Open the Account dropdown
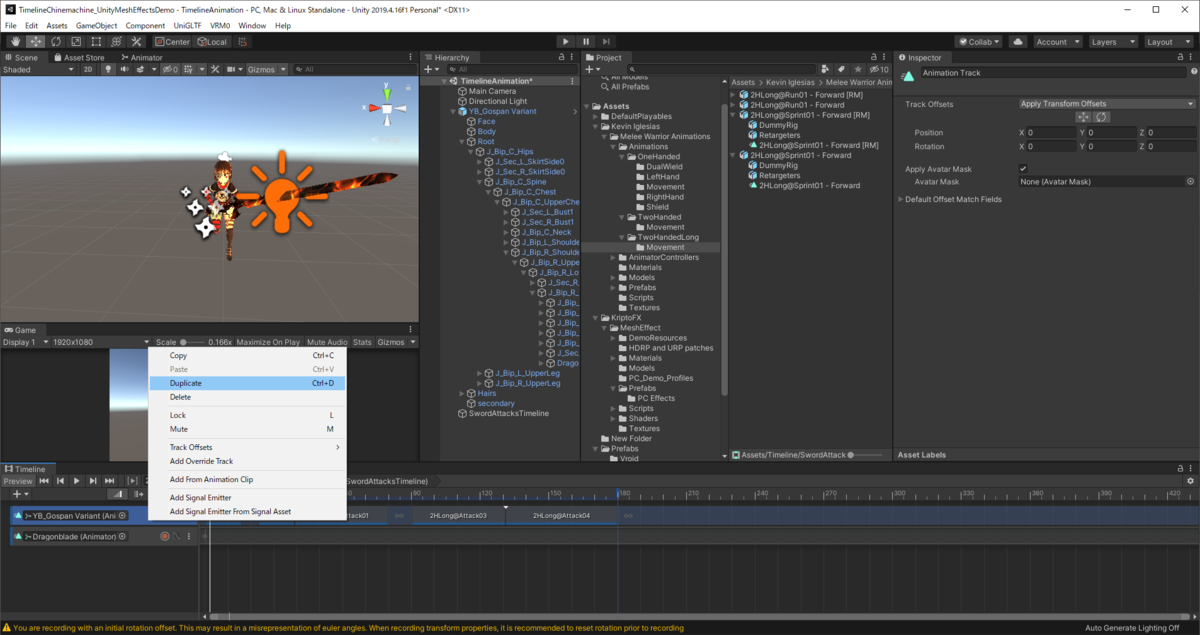The height and width of the screenshot is (635, 1200). 1057,42
